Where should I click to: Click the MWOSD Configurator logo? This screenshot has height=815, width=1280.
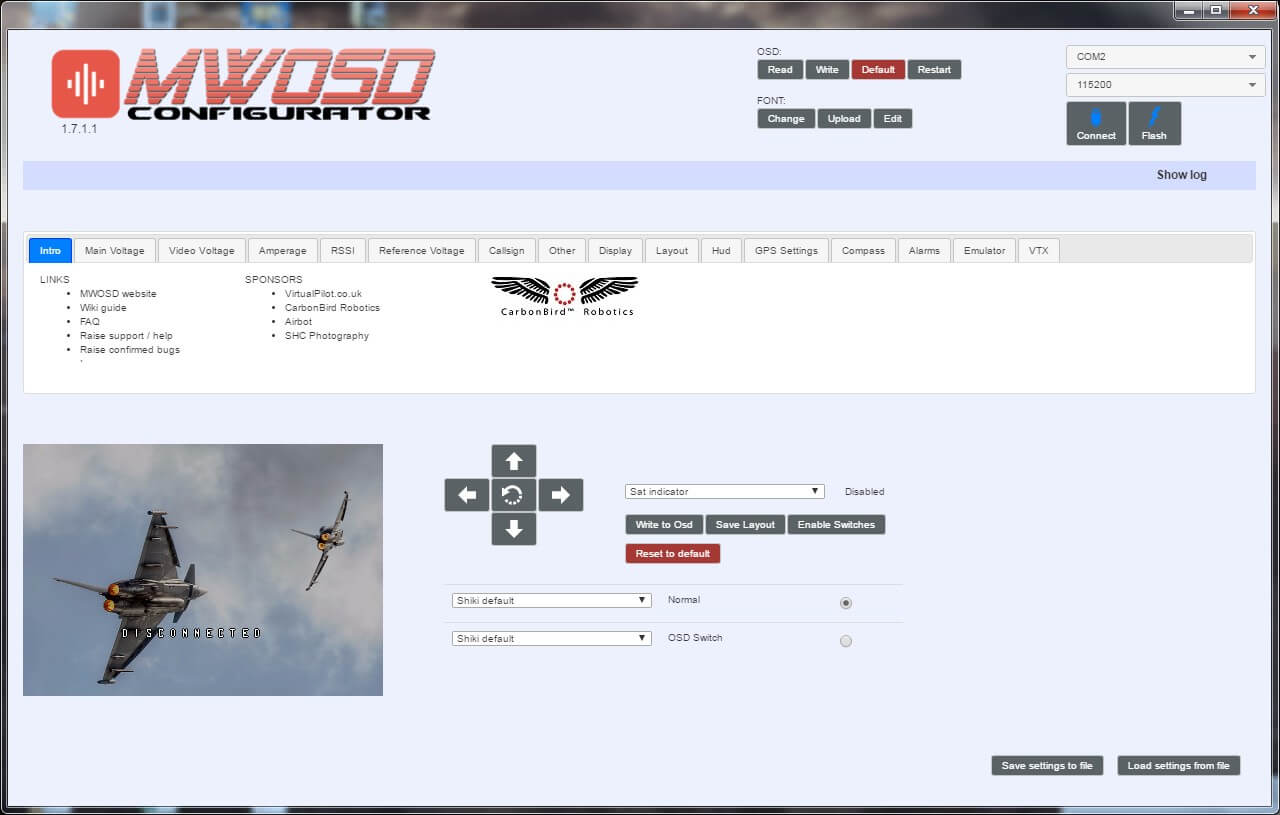pos(245,85)
